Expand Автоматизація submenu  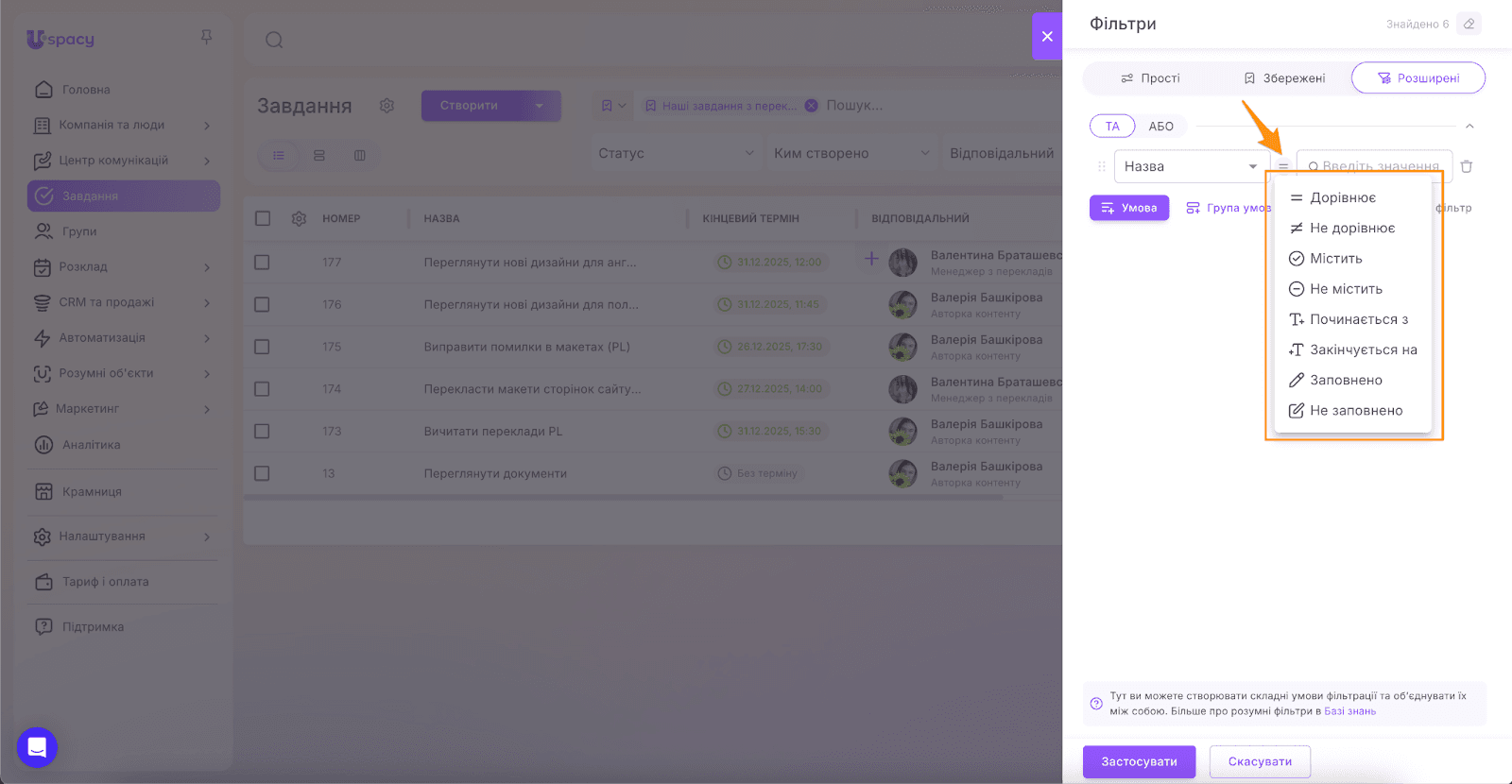coord(207,338)
